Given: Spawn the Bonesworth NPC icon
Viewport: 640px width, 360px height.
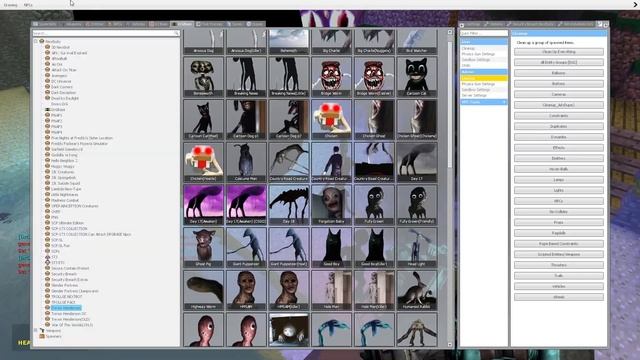Looking at the screenshot, I should tap(203, 77).
